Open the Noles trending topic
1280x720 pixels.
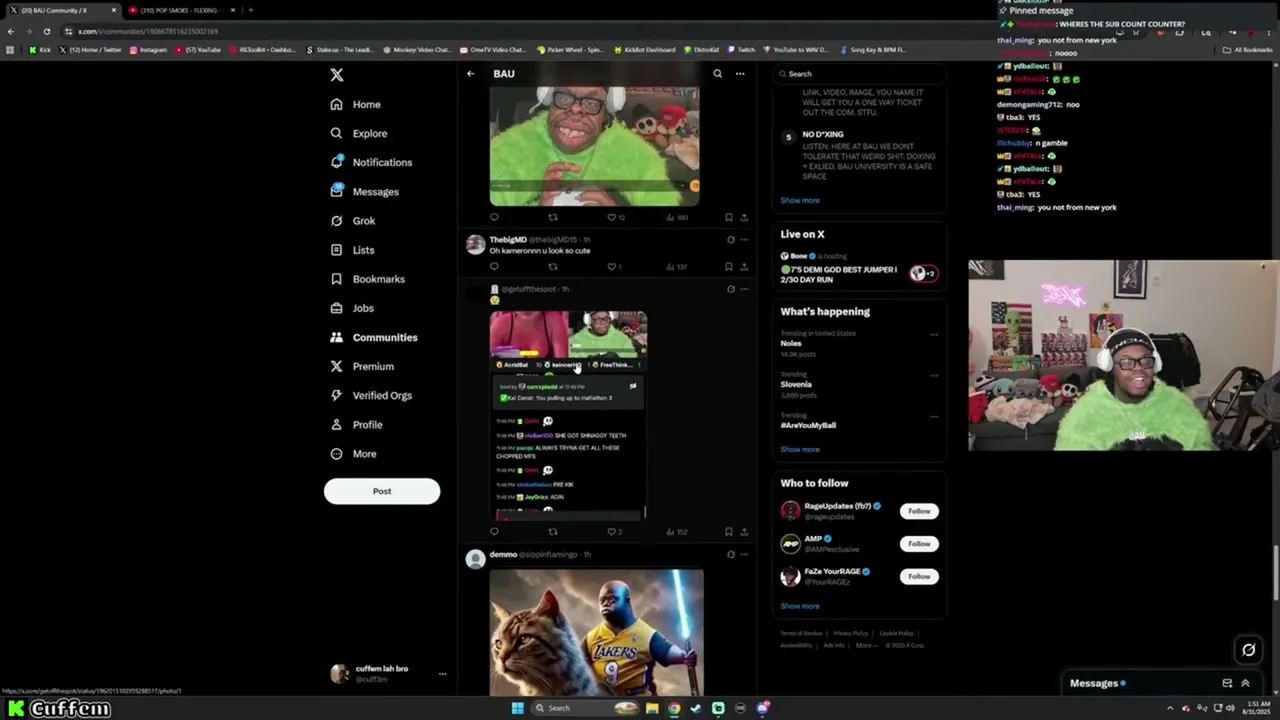791,343
